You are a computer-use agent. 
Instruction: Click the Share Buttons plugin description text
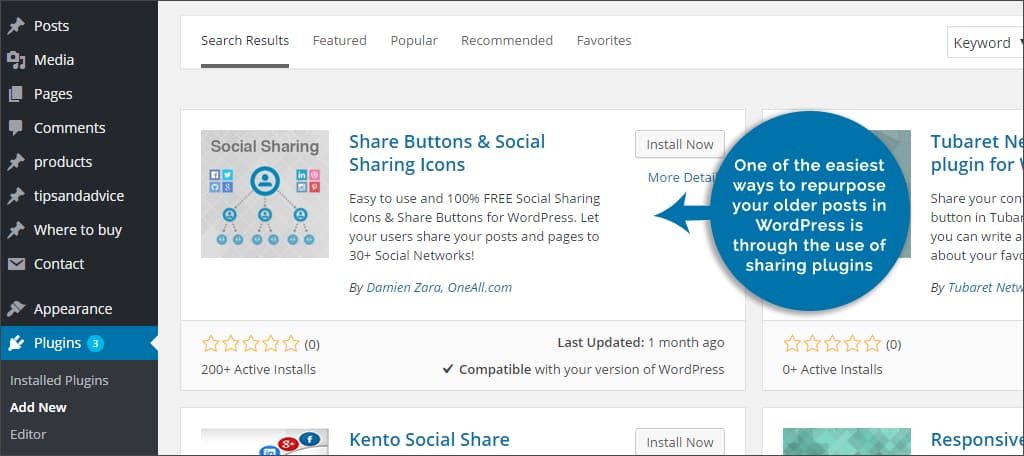tap(475, 227)
